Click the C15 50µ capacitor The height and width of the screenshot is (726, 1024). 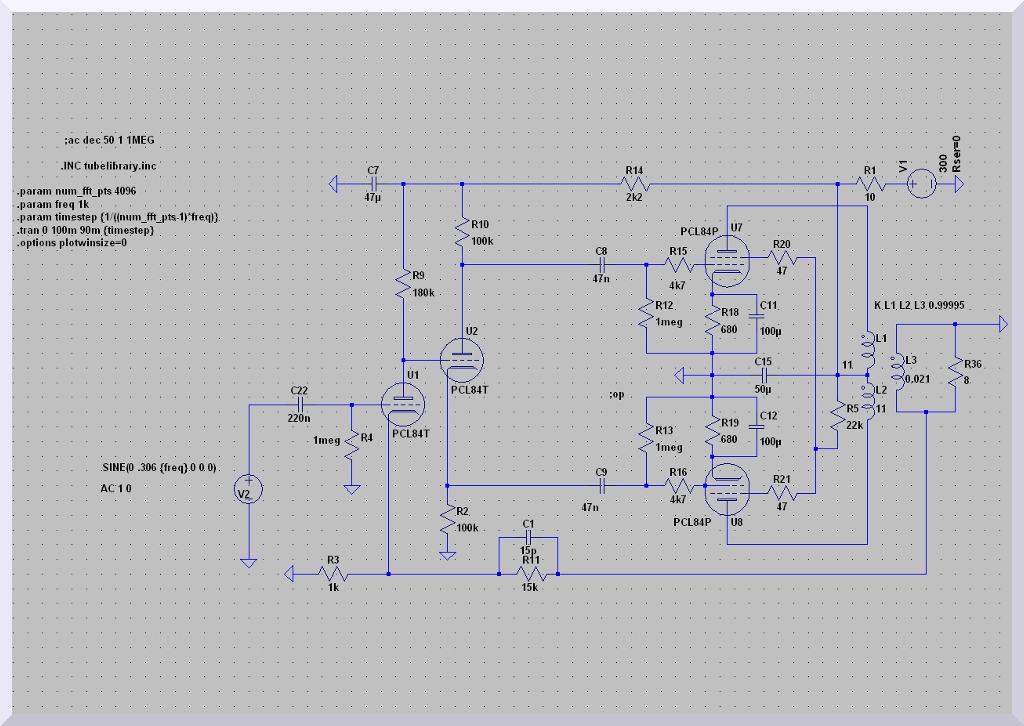763,375
